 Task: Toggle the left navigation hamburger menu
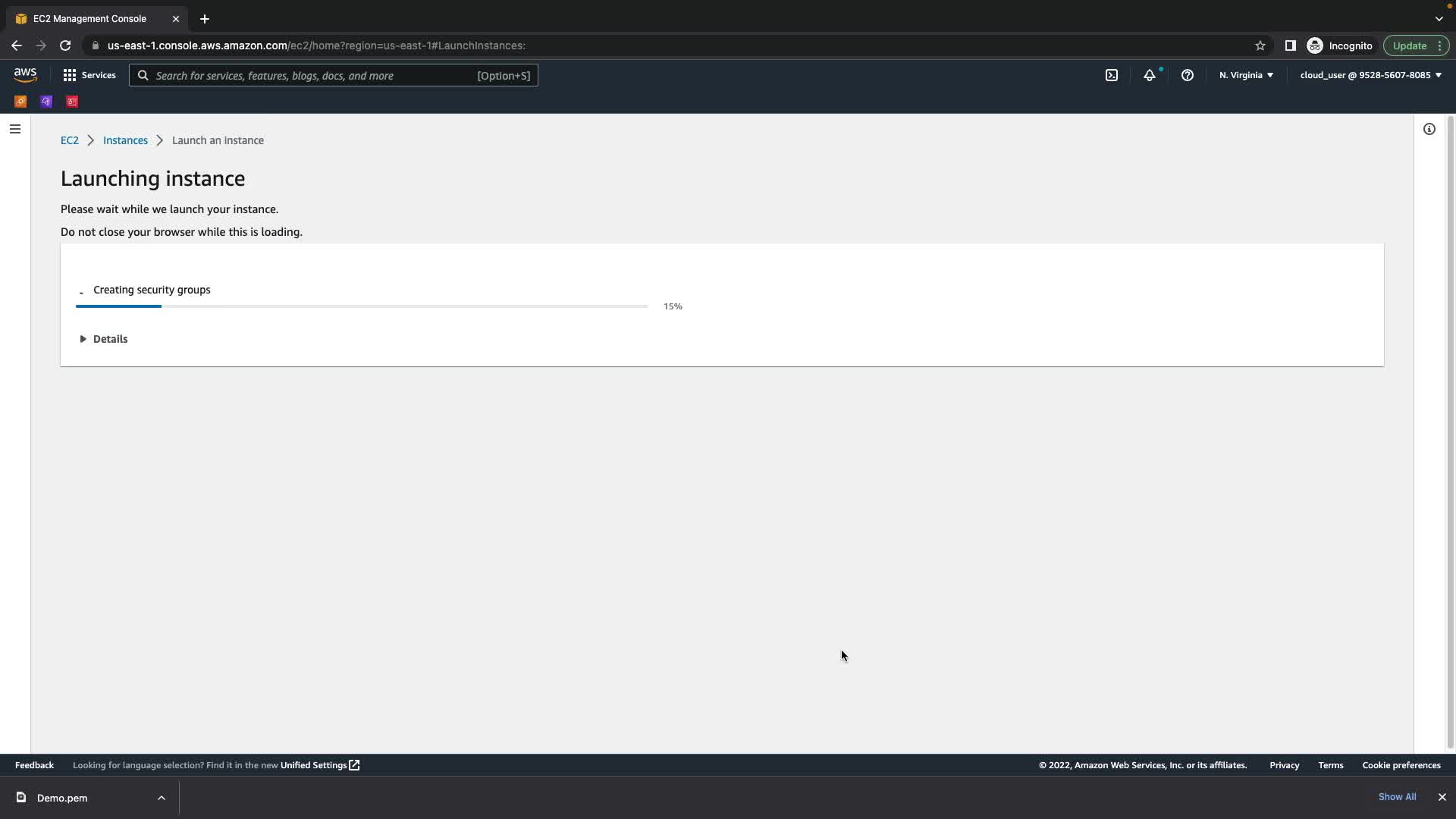14,129
